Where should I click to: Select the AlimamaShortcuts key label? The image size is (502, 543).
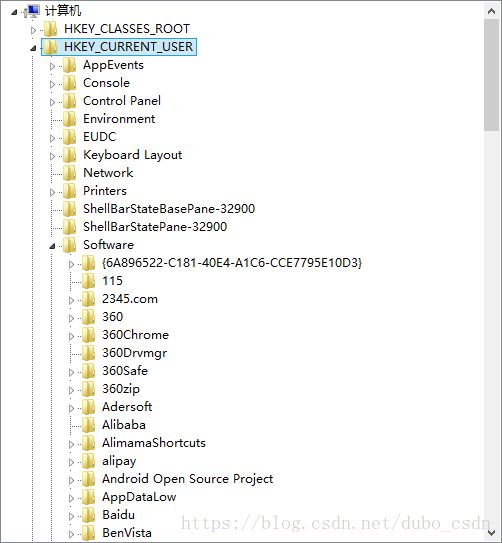click(x=154, y=443)
